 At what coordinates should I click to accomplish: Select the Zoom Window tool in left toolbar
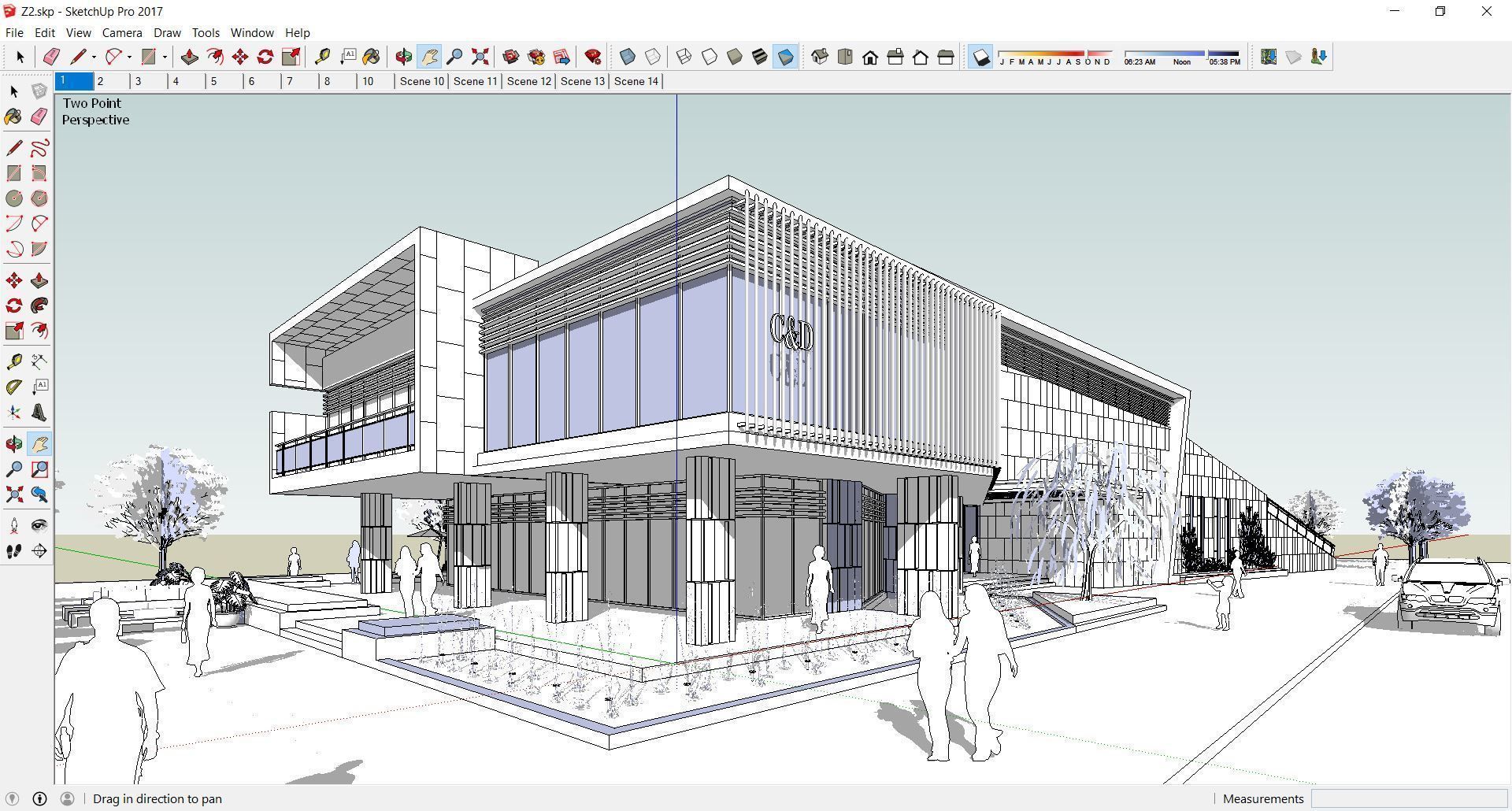point(39,469)
